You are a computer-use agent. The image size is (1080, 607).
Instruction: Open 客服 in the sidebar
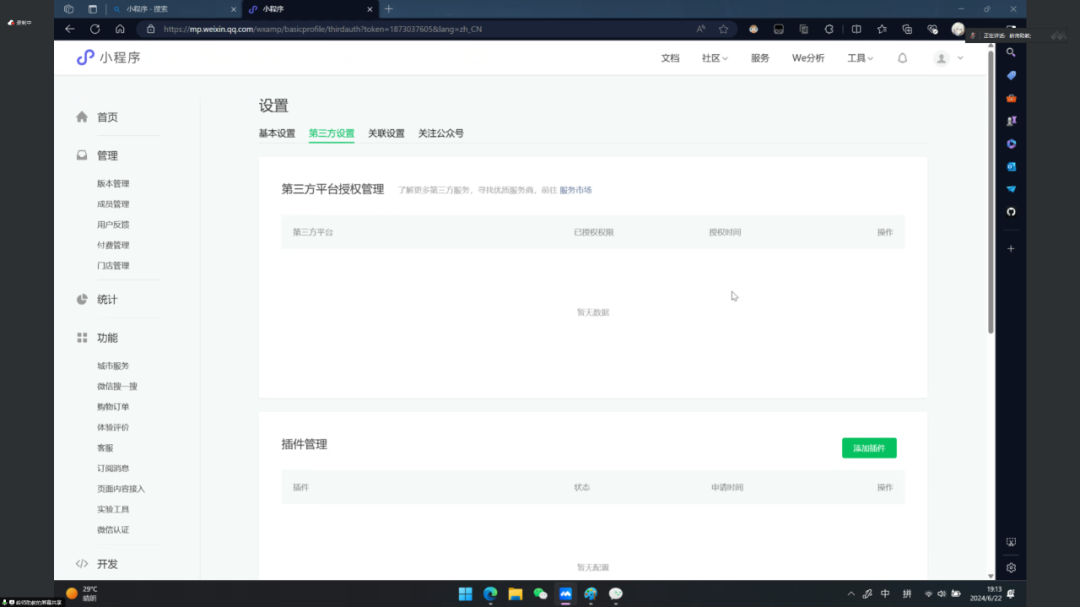point(105,448)
